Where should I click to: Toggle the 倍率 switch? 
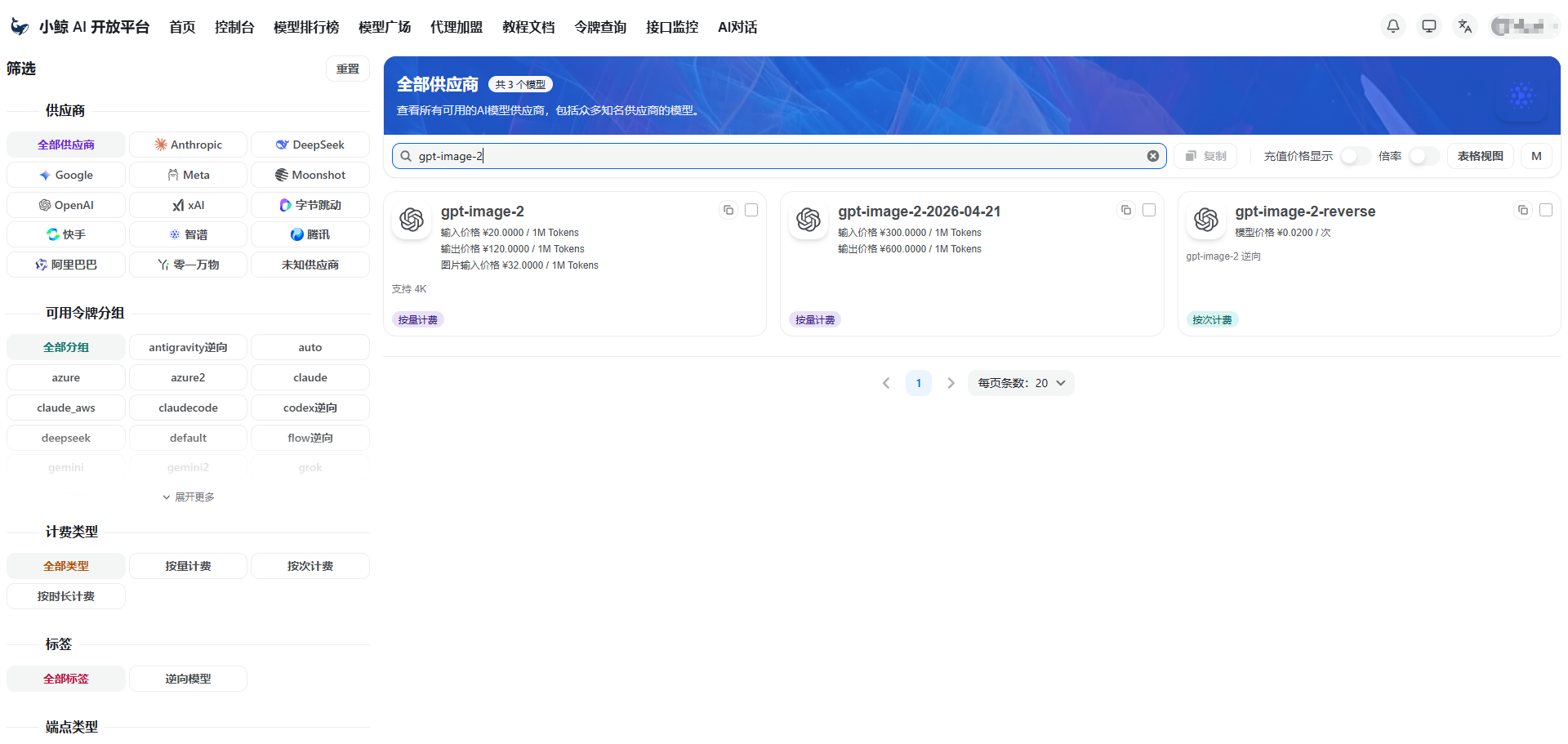click(1423, 156)
